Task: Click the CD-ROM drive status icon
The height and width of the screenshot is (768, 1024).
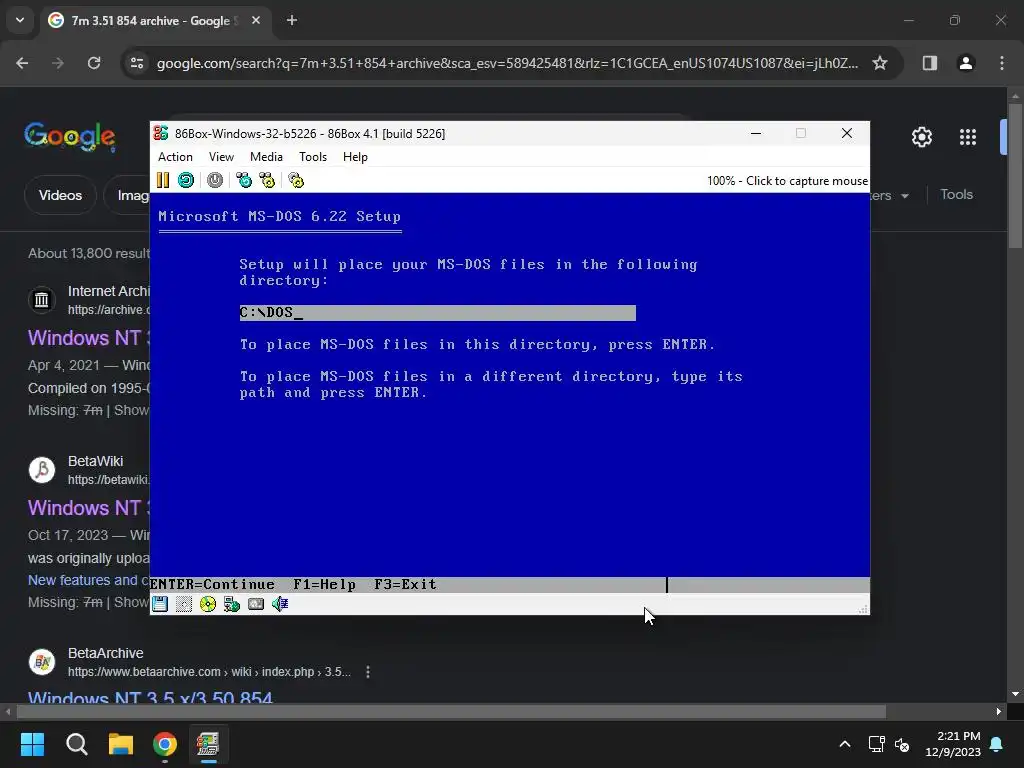Action: tap(208, 604)
